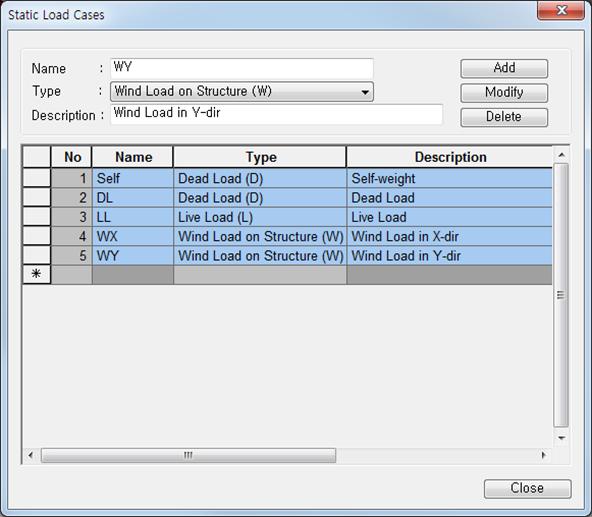Click the horizontal scrollbar left arrow
The image size is (592, 517).
tap(31, 455)
